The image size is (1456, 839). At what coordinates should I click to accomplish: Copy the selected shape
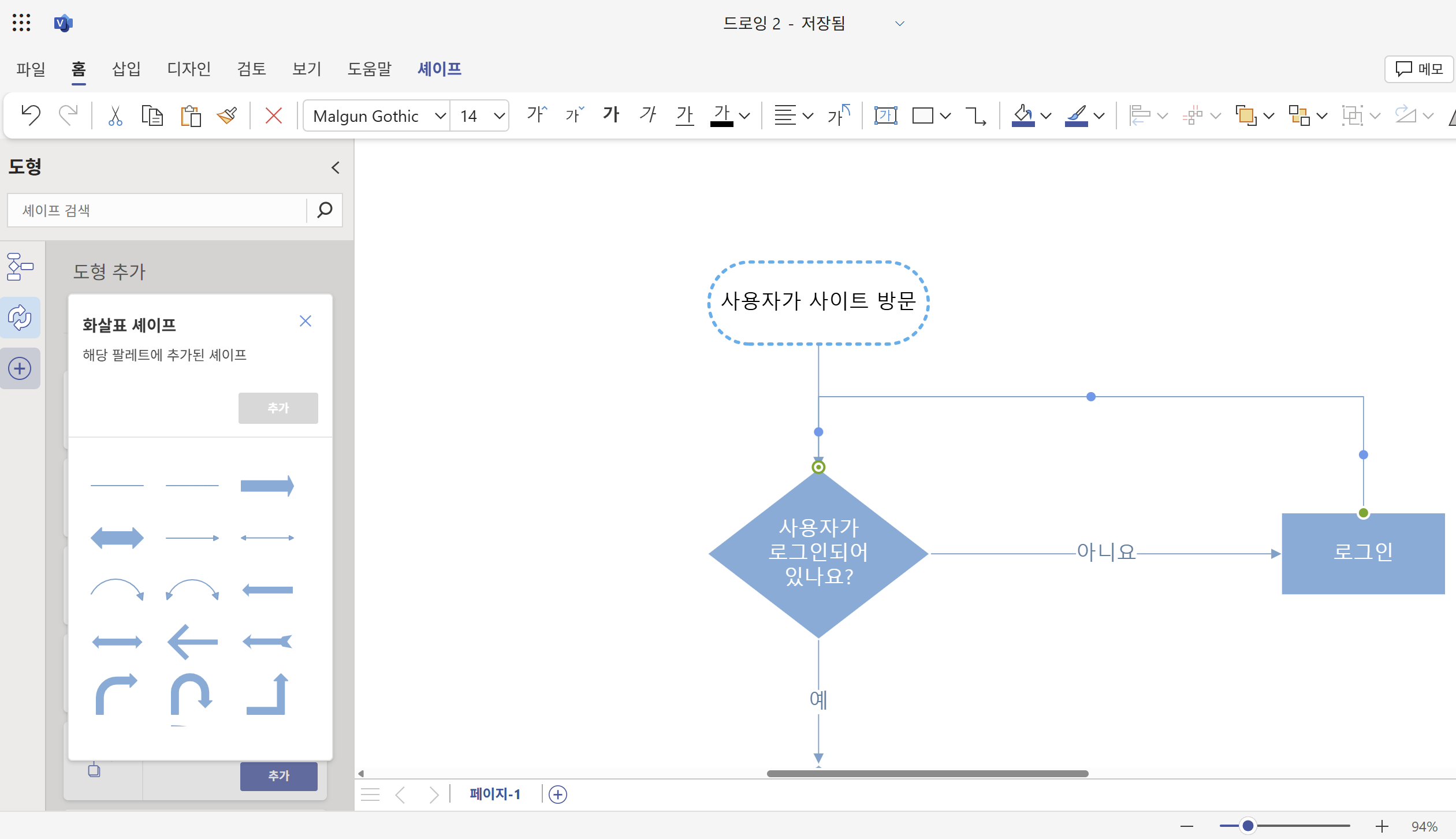tap(152, 115)
